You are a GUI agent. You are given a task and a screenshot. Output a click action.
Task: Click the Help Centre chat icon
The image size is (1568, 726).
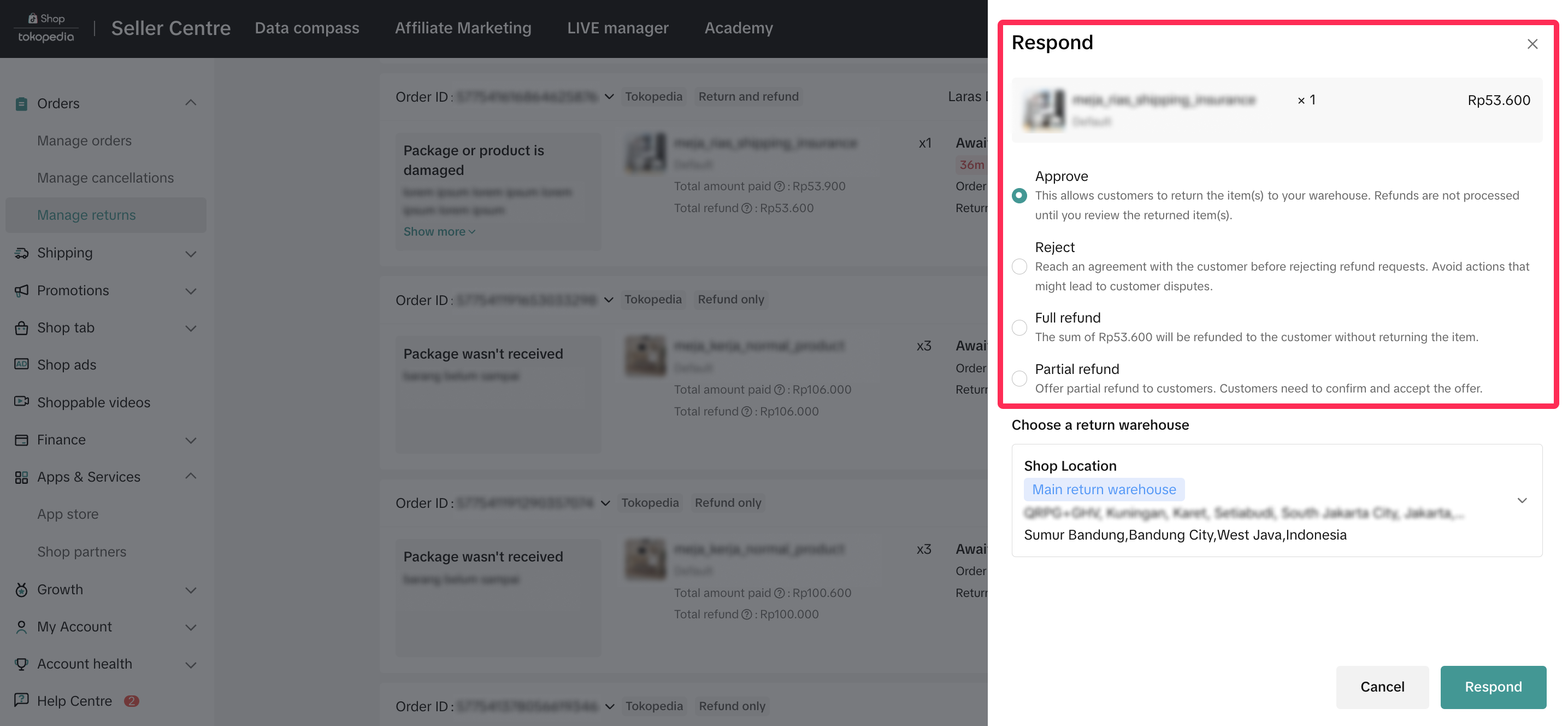pyautogui.click(x=21, y=700)
